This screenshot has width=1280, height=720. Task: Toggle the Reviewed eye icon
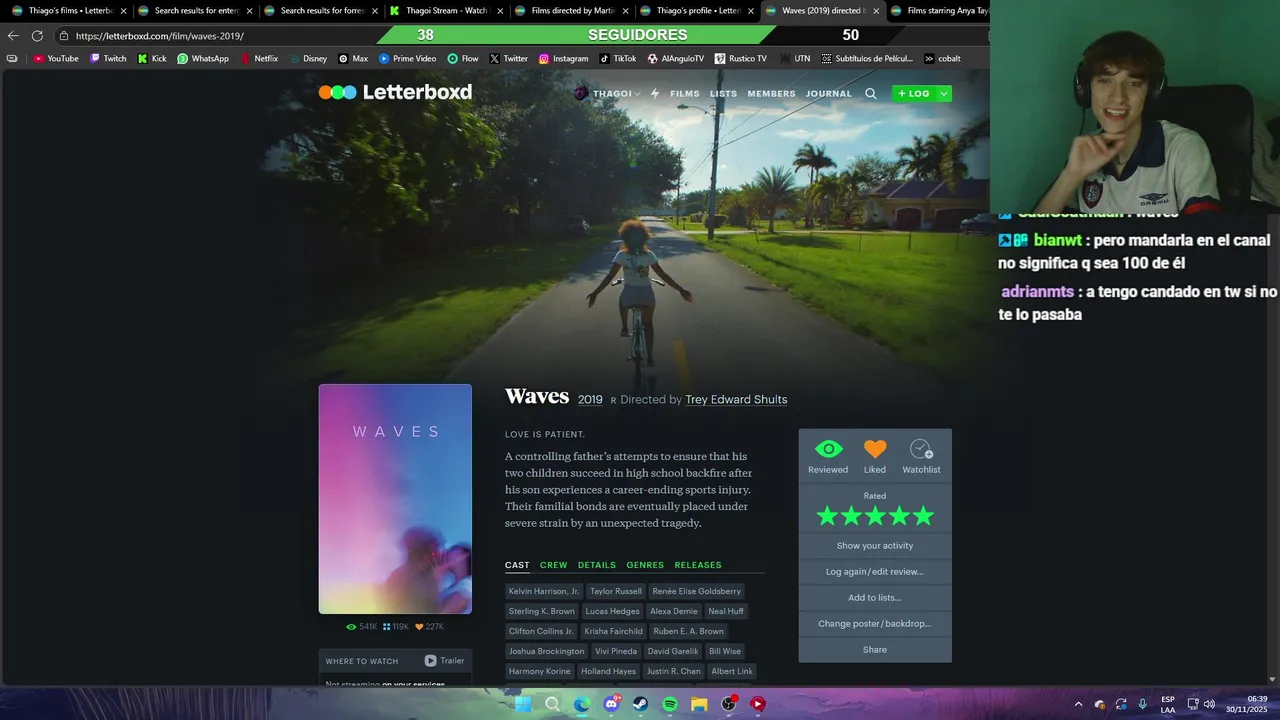click(x=828, y=450)
